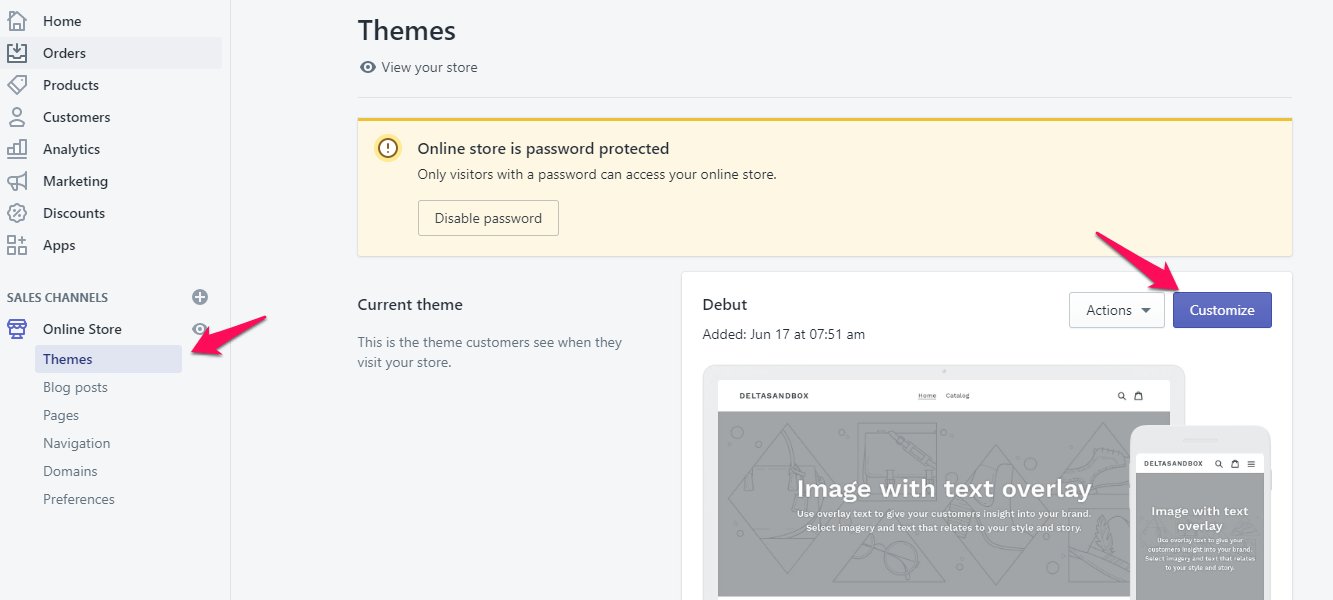1333x600 pixels.
Task: Click the Online Store storefront icon
Action: (17, 329)
